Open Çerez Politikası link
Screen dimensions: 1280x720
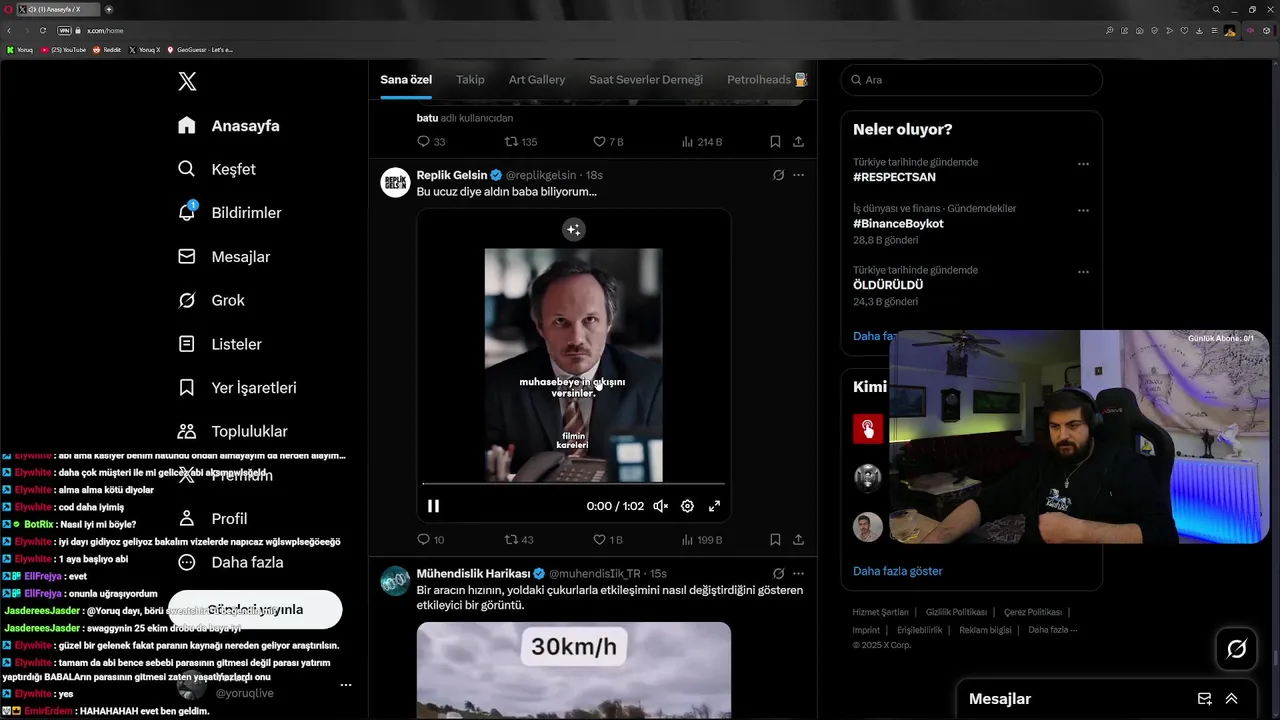[1033, 612]
